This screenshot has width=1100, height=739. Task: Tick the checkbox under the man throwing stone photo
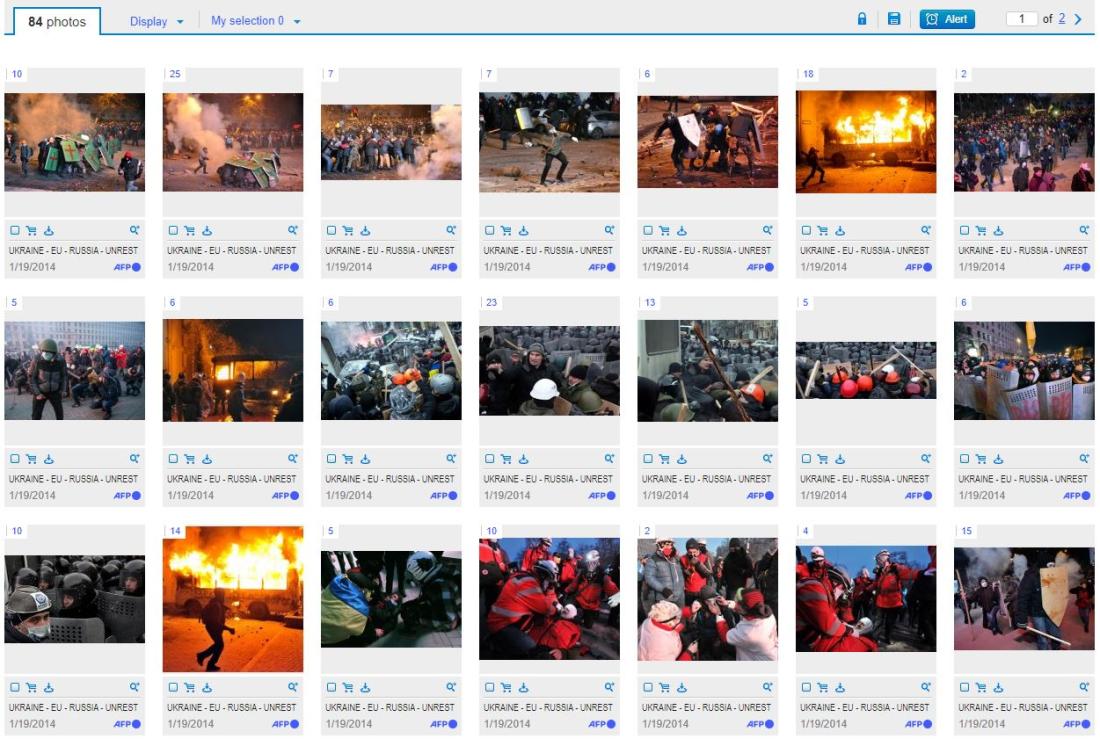(x=490, y=230)
